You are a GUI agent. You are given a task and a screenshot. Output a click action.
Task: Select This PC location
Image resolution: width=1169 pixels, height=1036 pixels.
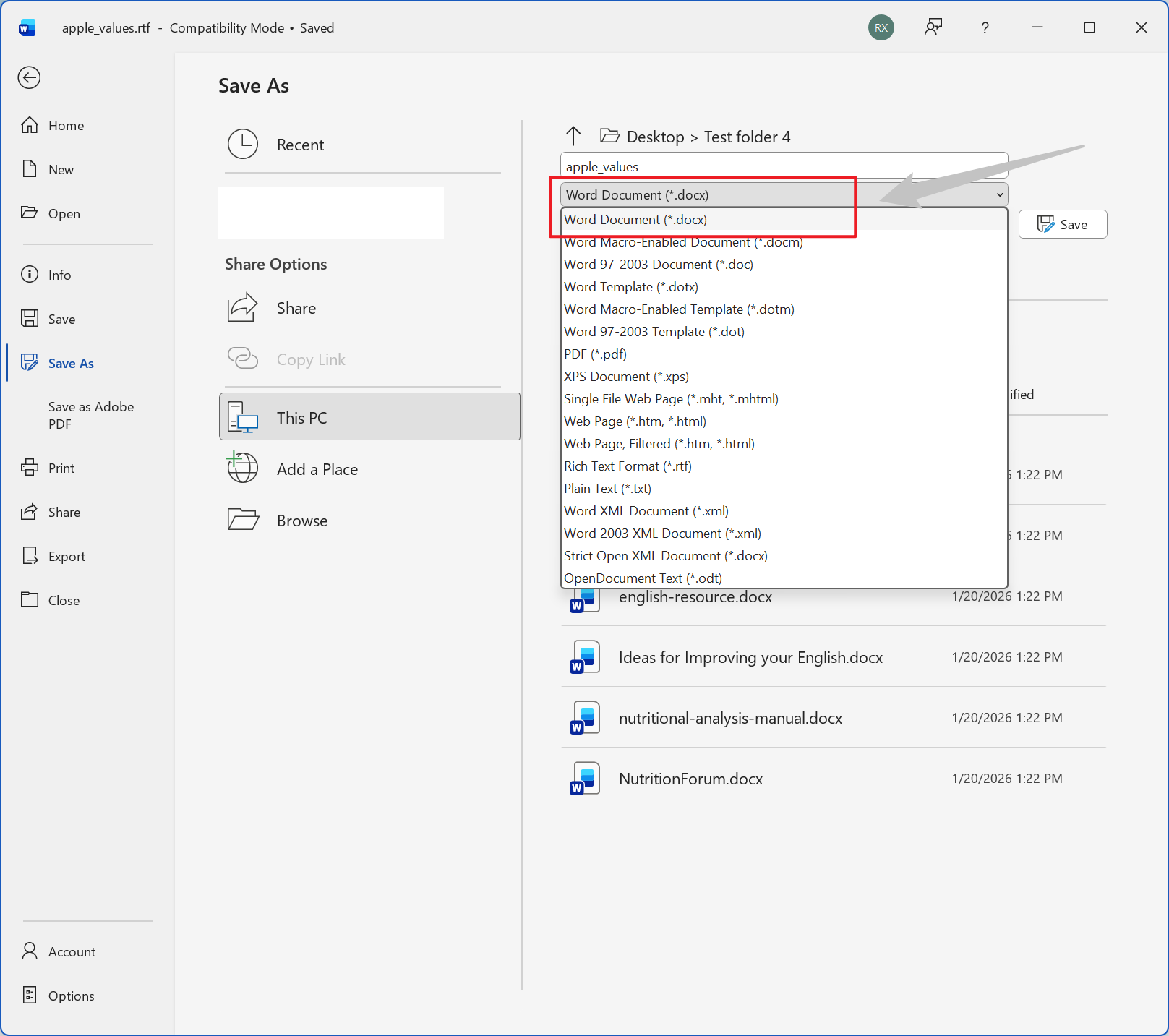[369, 417]
